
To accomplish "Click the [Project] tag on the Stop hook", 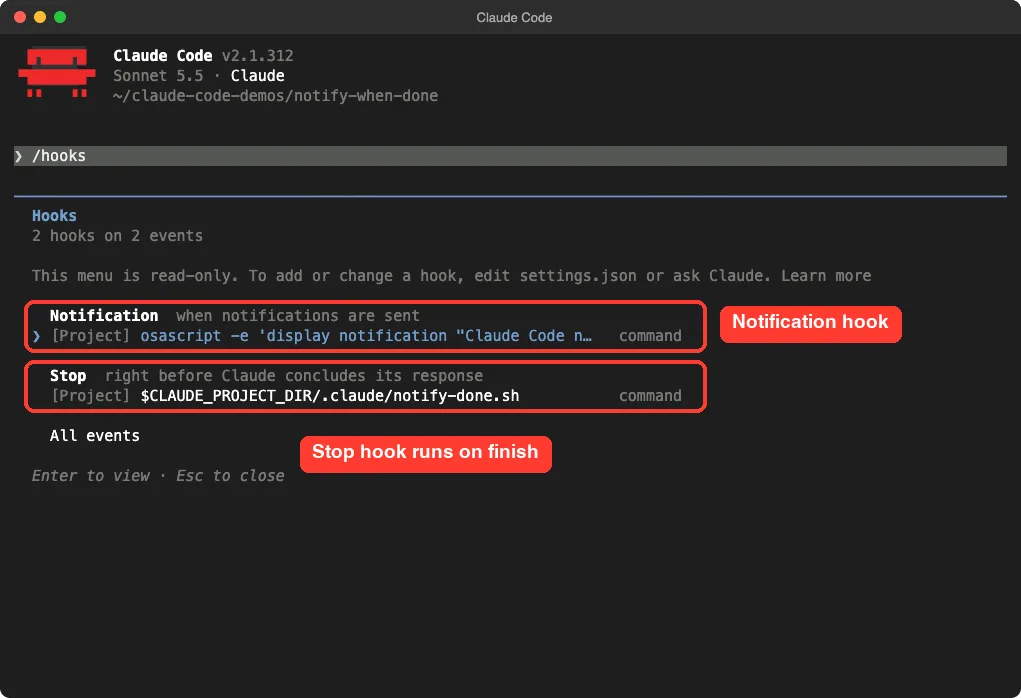I will click(x=91, y=396).
